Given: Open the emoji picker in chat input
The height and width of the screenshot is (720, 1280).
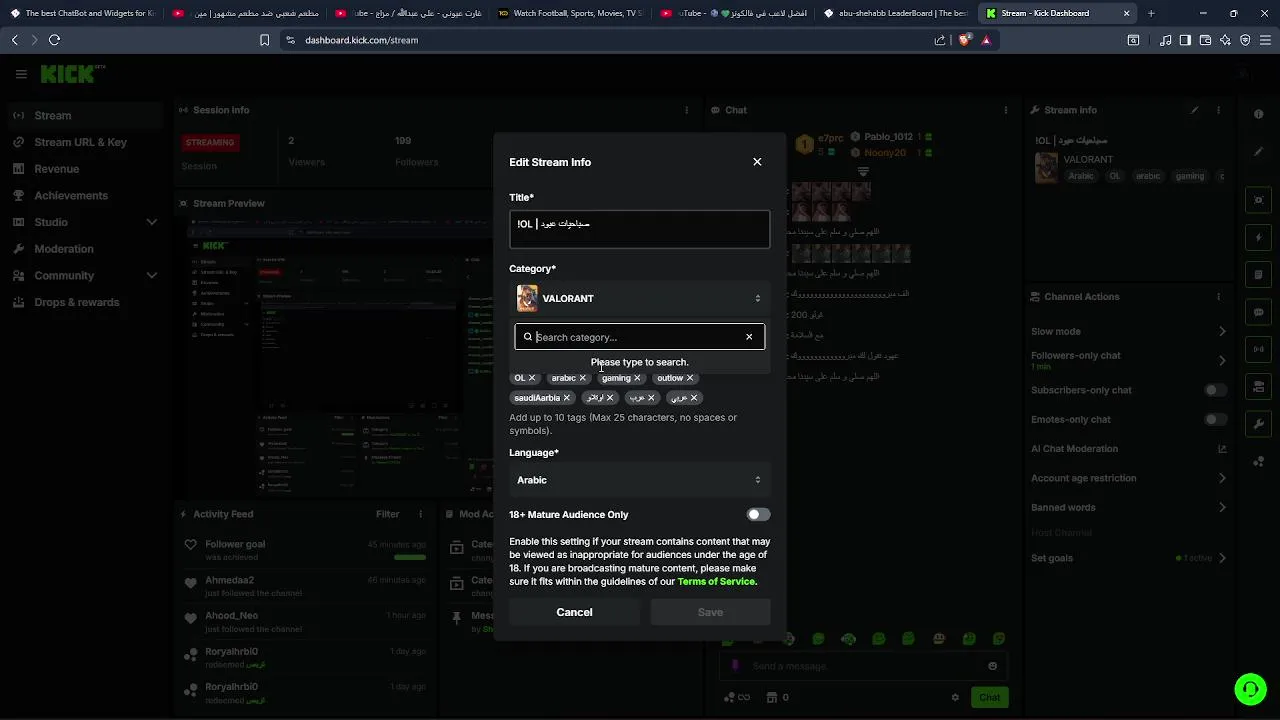Looking at the screenshot, I should (992, 666).
